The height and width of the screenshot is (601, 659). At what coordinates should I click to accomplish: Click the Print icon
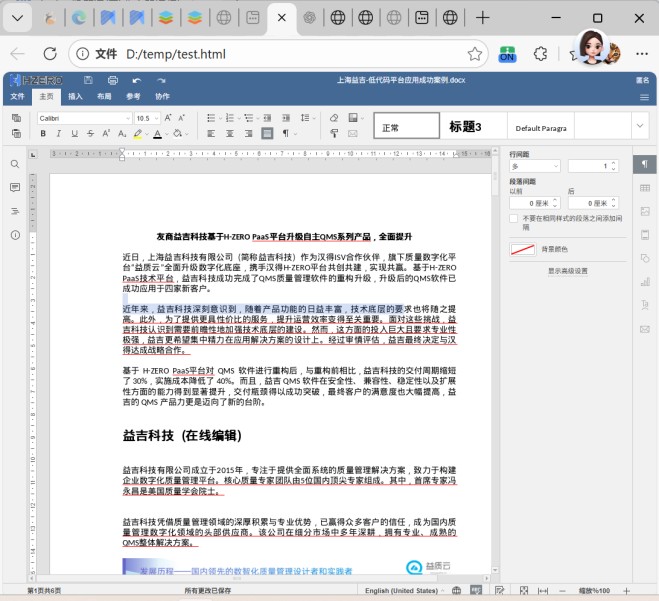[112, 80]
